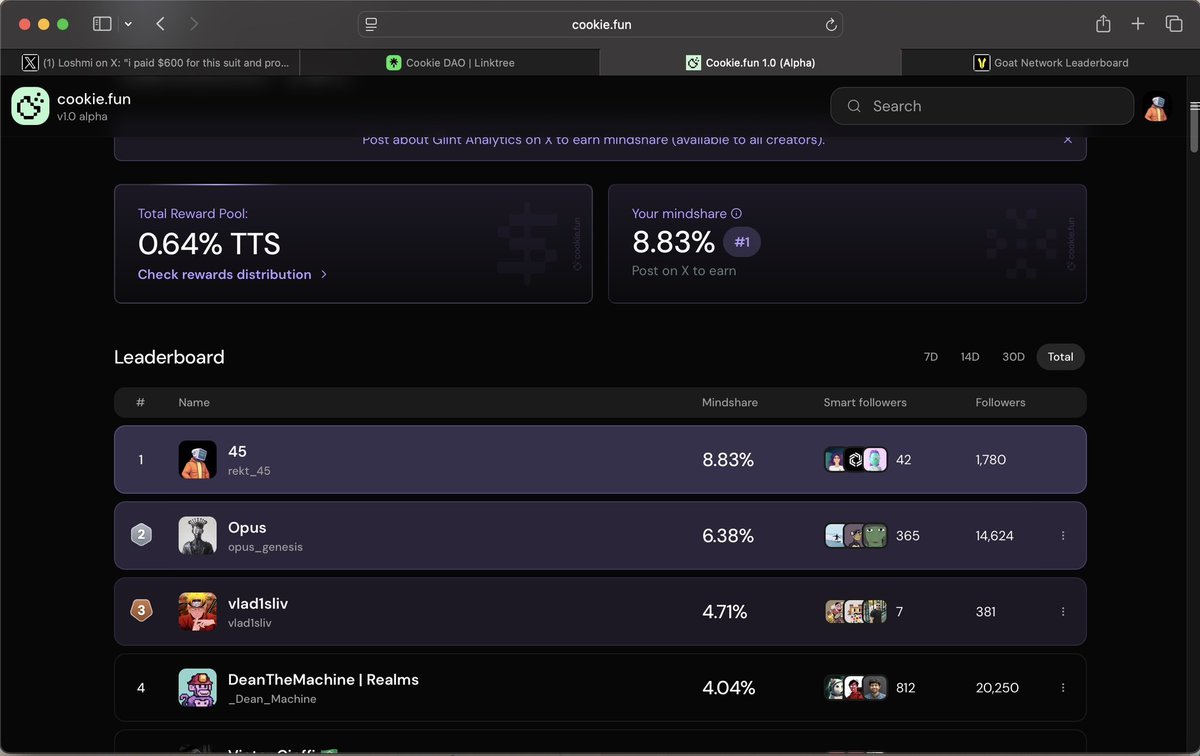Click smart follower avatars in DeanTheMachine row
This screenshot has height=756, width=1200.
pyautogui.click(x=855, y=688)
